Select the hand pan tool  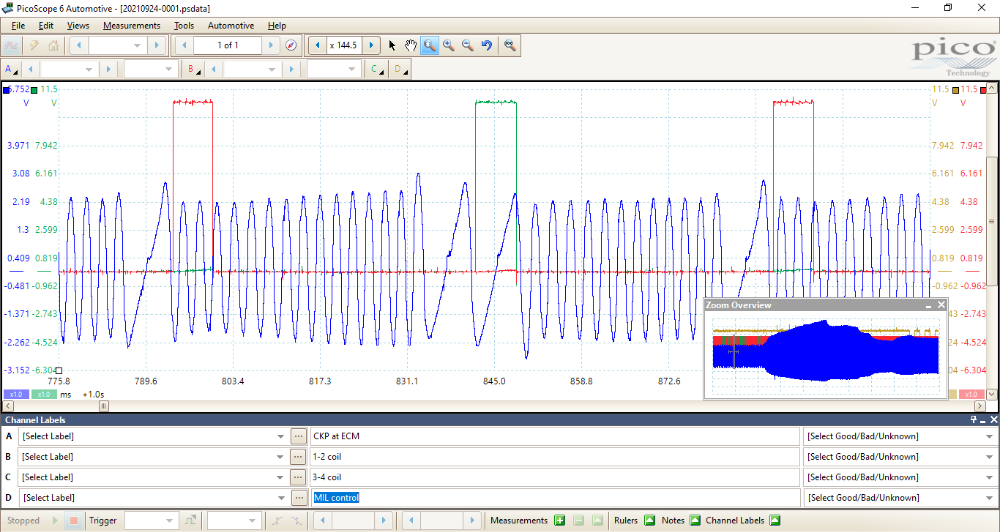(411, 45)
